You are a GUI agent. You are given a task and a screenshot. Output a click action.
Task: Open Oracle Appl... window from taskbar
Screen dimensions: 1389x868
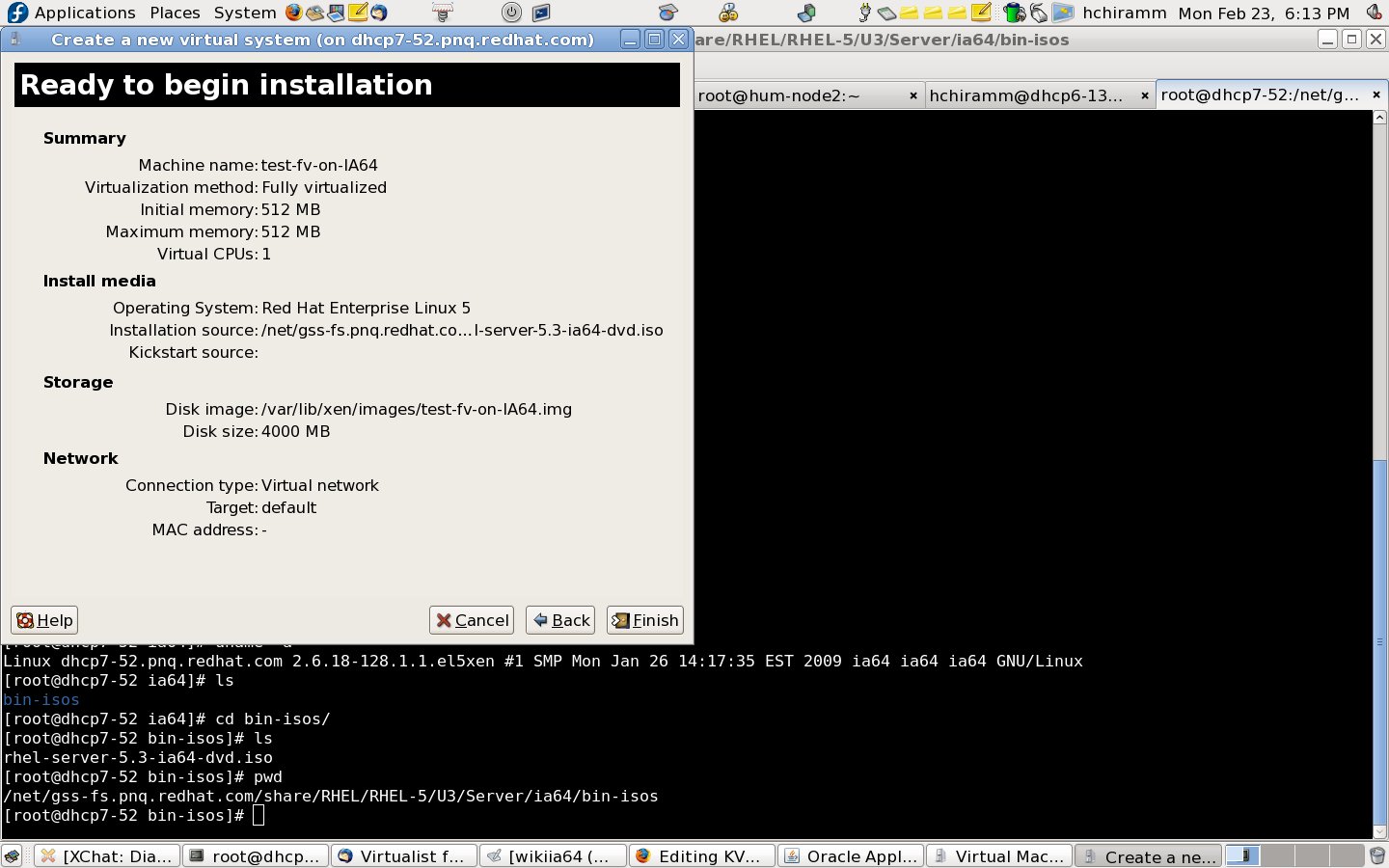click(850, 856)
